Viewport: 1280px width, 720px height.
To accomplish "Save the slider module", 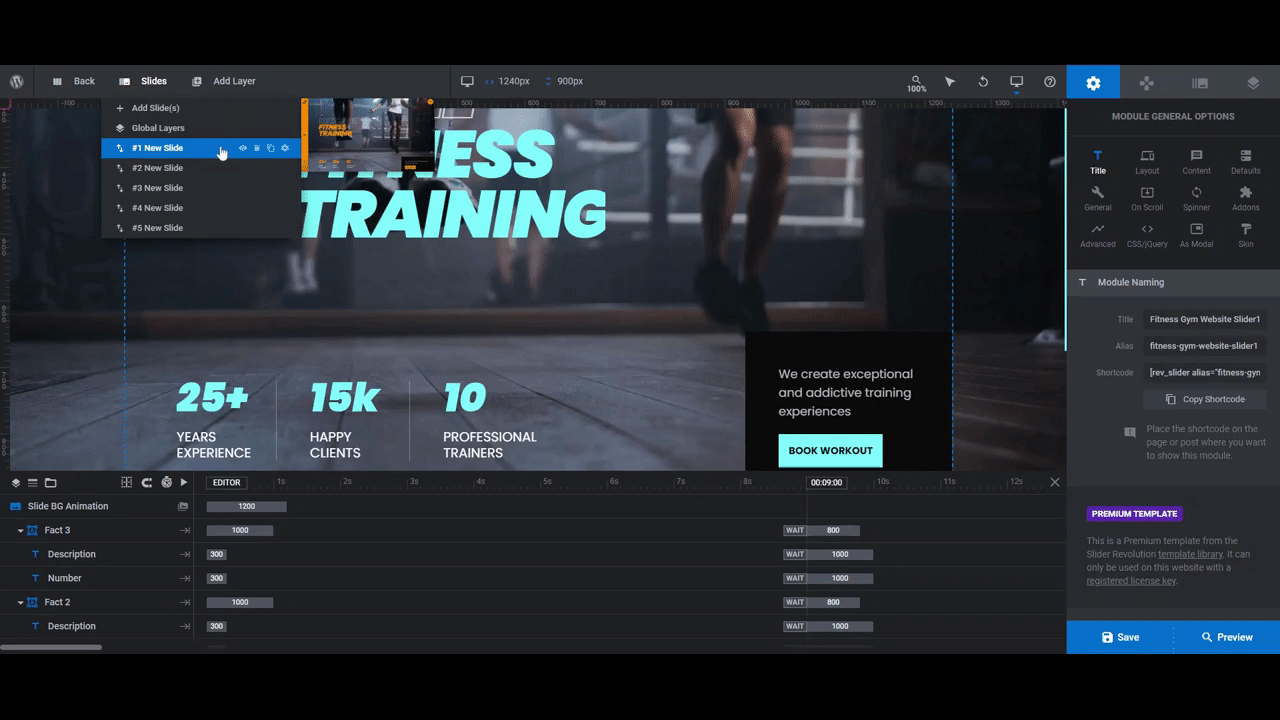I will (1120, 637).
